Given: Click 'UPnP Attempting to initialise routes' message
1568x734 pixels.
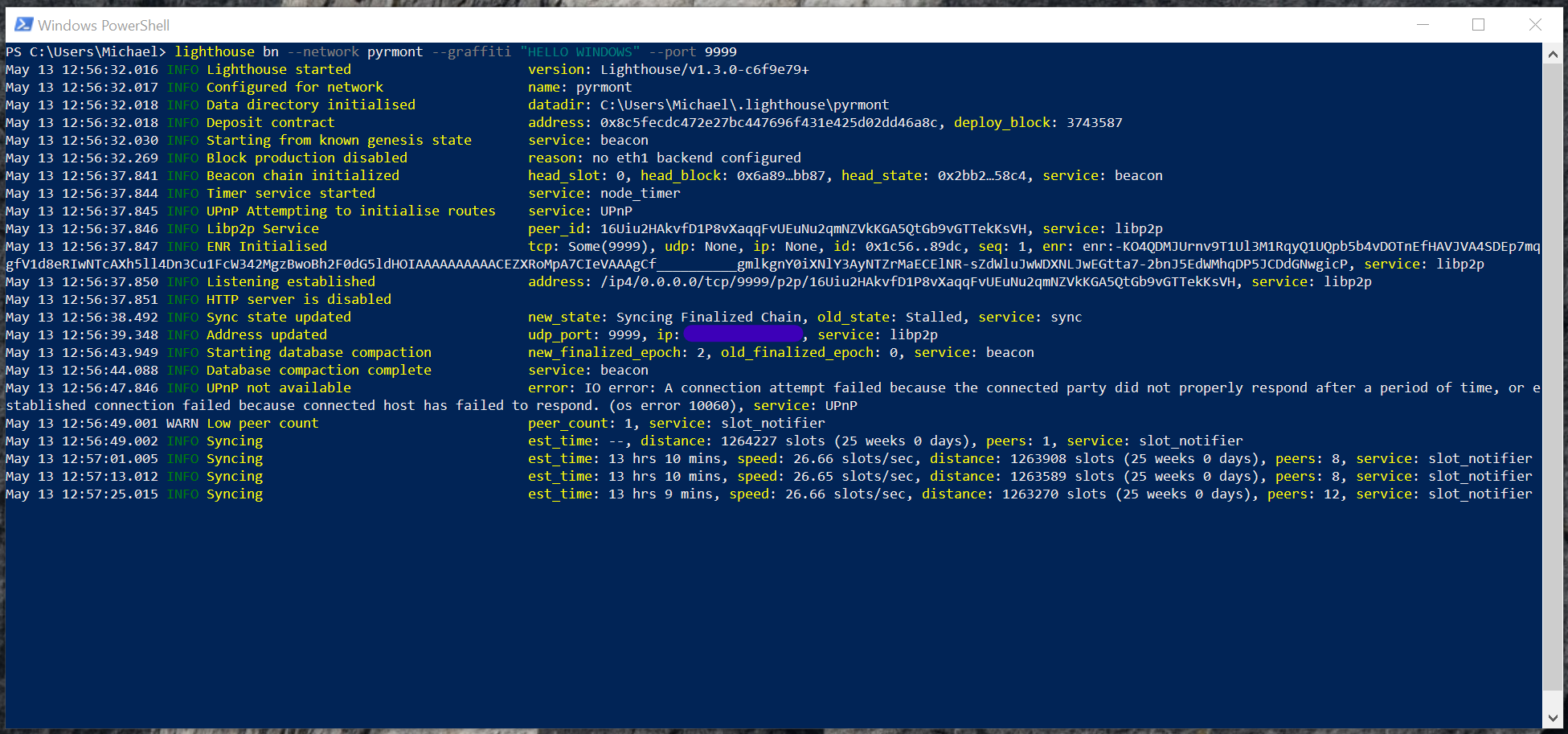Looking at the screenshot, I should [351, 211].
